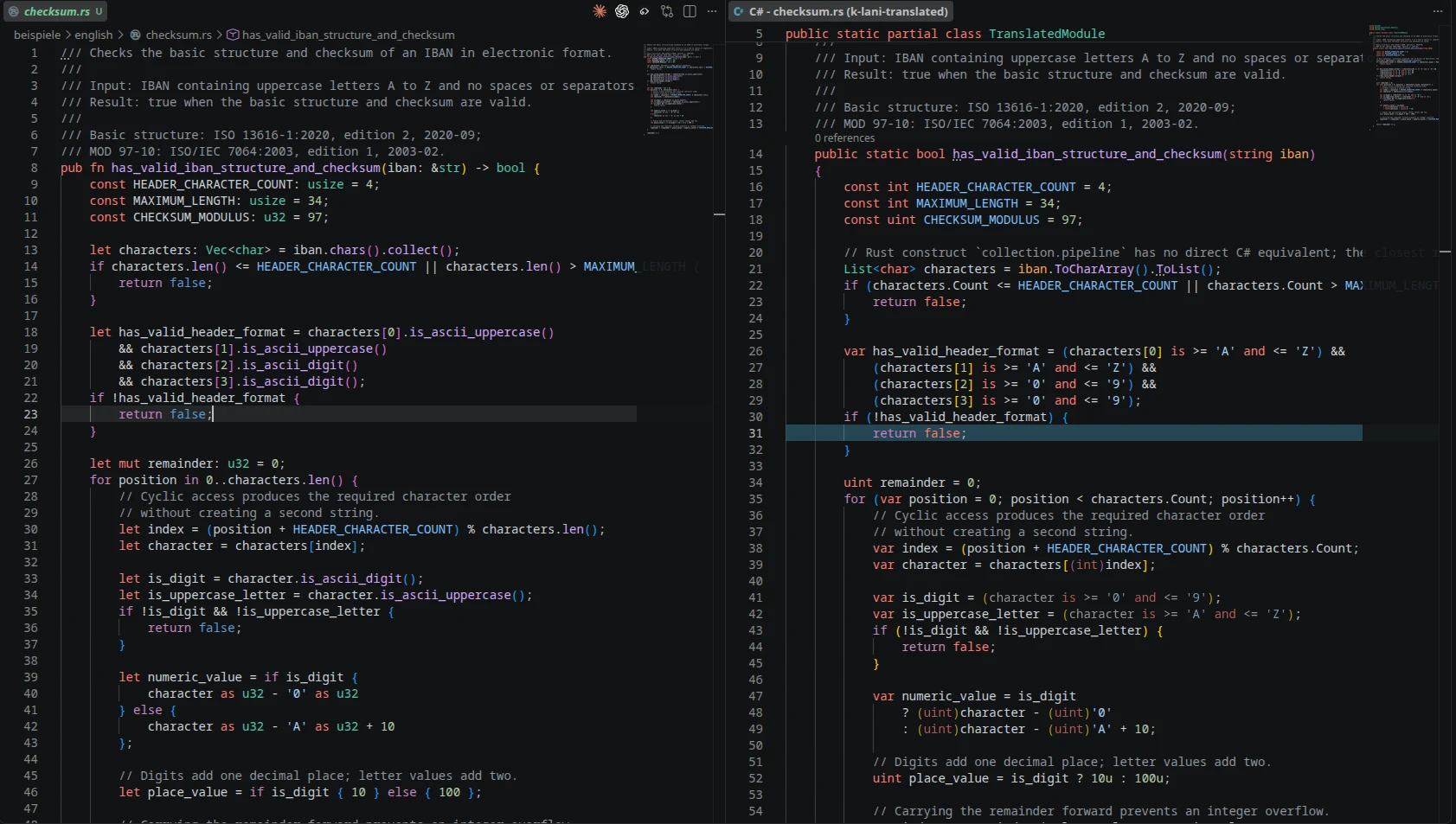The height and width of the screenshot is (824, 1456).
Task: Click place_value on C# line 52
Action: [x=948, y=778]
